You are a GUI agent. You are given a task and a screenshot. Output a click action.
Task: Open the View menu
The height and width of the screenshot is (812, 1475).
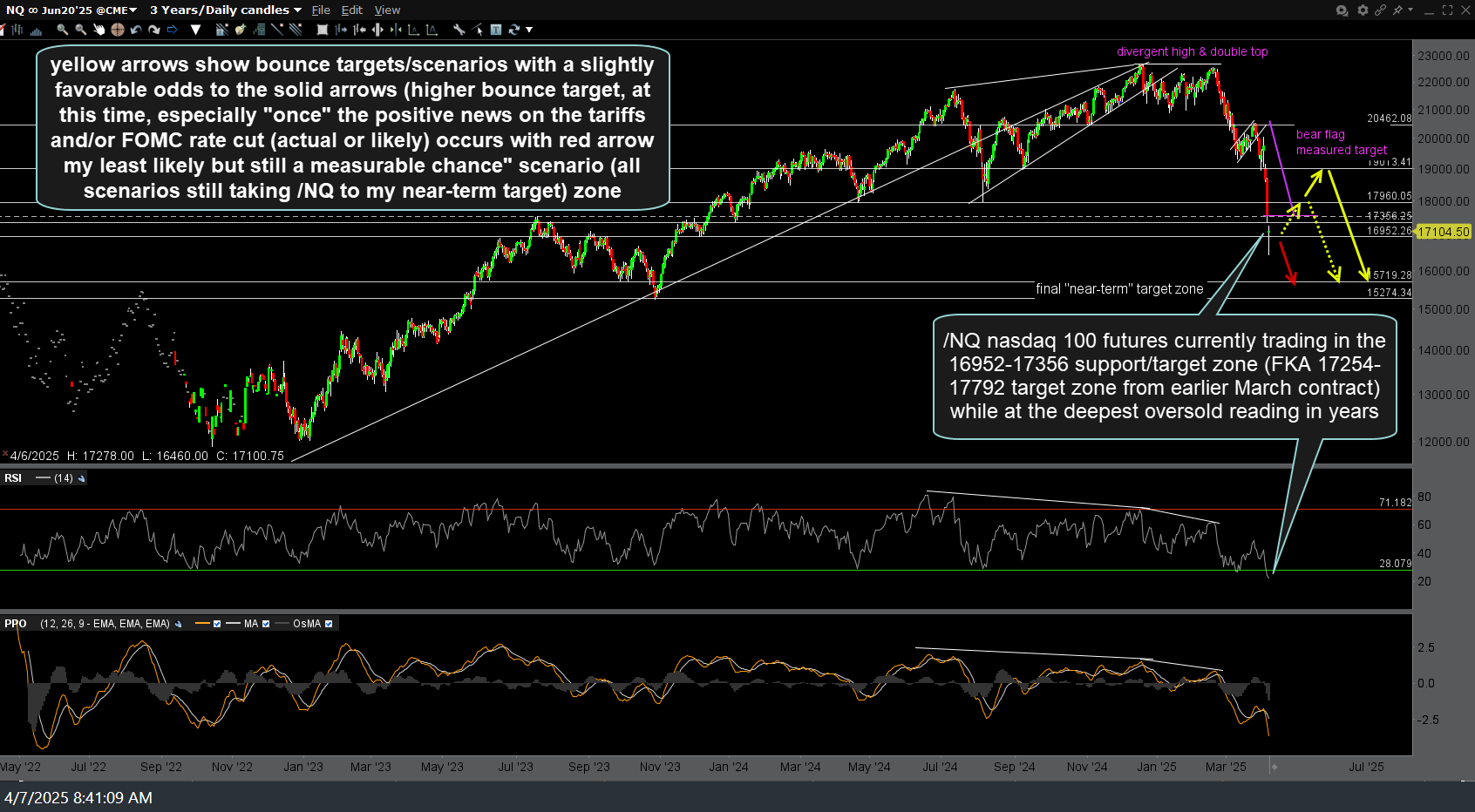click(387, 10)
